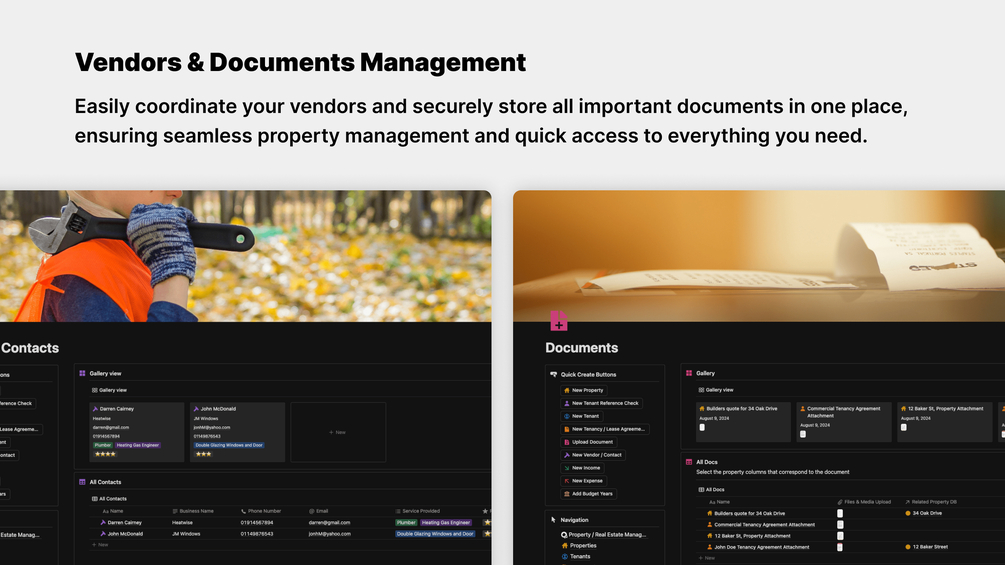Viewport: 1005px width, 565px height.
Task: Click the purple All Contacts table icon
Action: [82, 482]
